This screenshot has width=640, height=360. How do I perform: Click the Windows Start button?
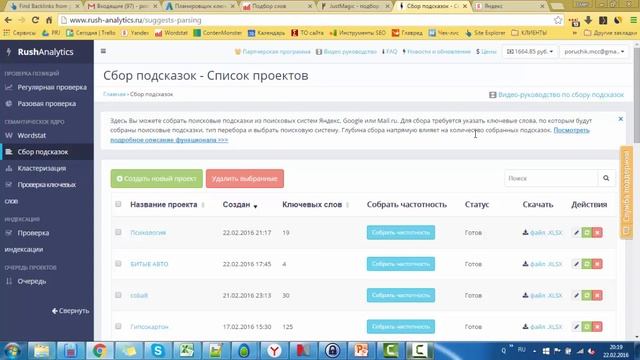tap(12, 351)
